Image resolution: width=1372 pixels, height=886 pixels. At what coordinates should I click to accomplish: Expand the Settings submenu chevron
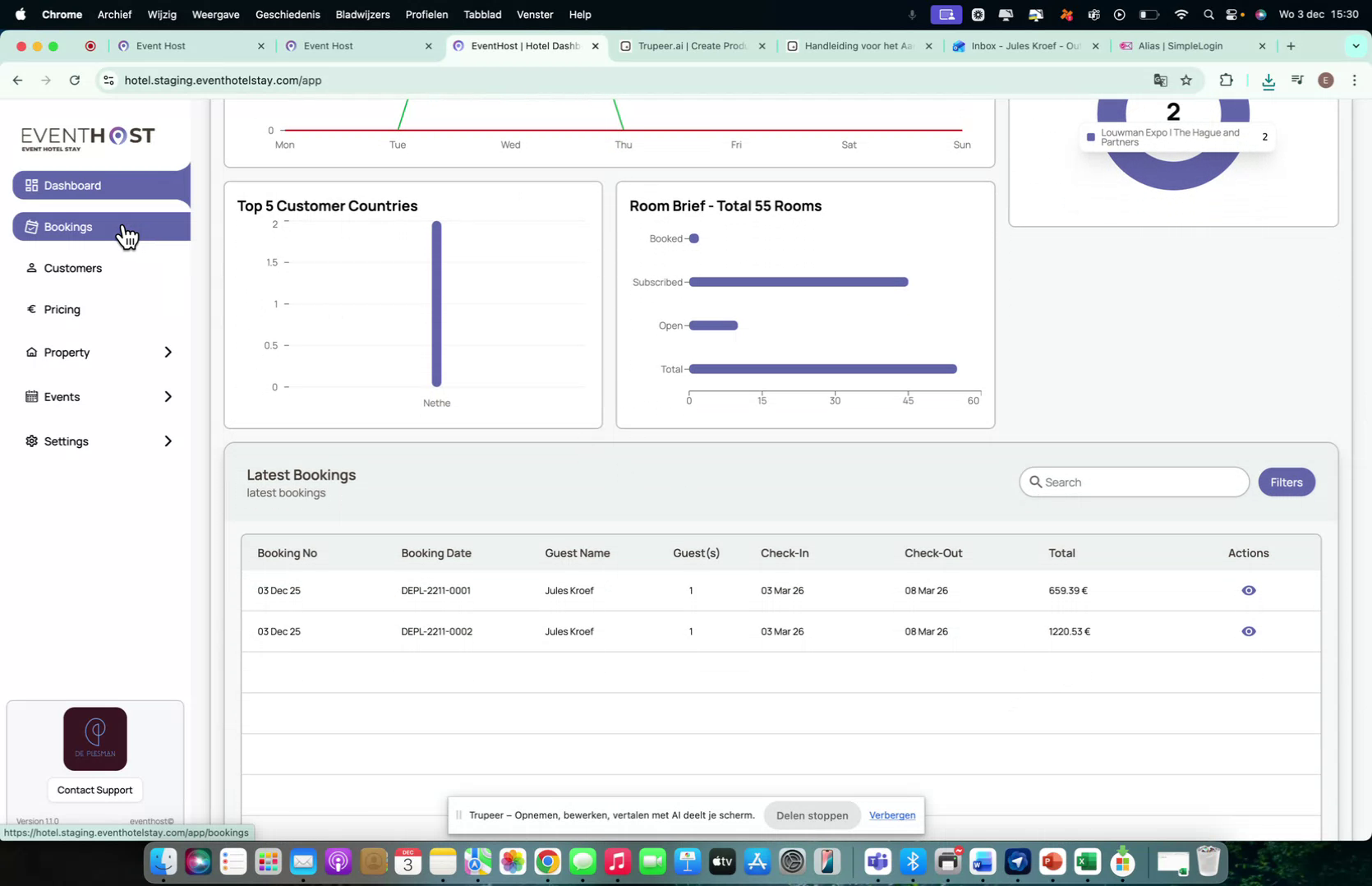(x=168, y=441)
